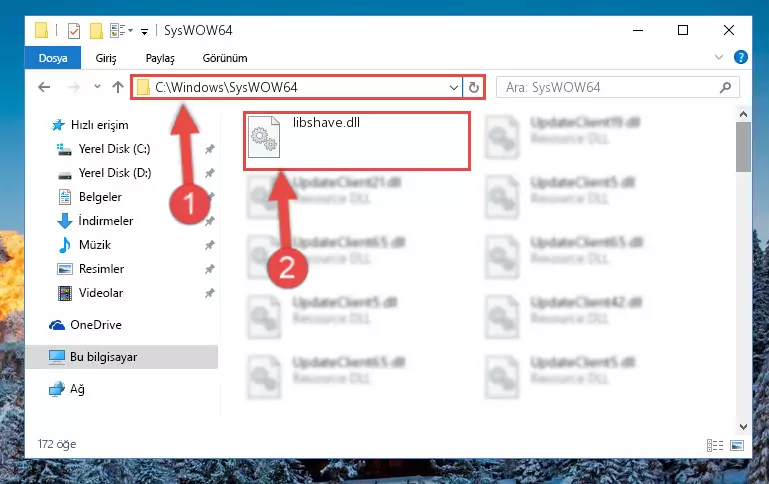Go up one folder level

pos(118,87)
